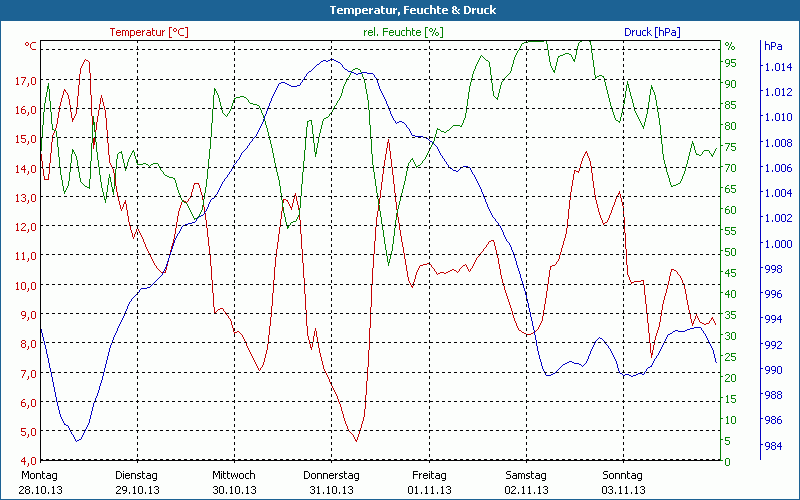Click the Dienstag 29.10.13 date label
800x500 pixels.
137,482
